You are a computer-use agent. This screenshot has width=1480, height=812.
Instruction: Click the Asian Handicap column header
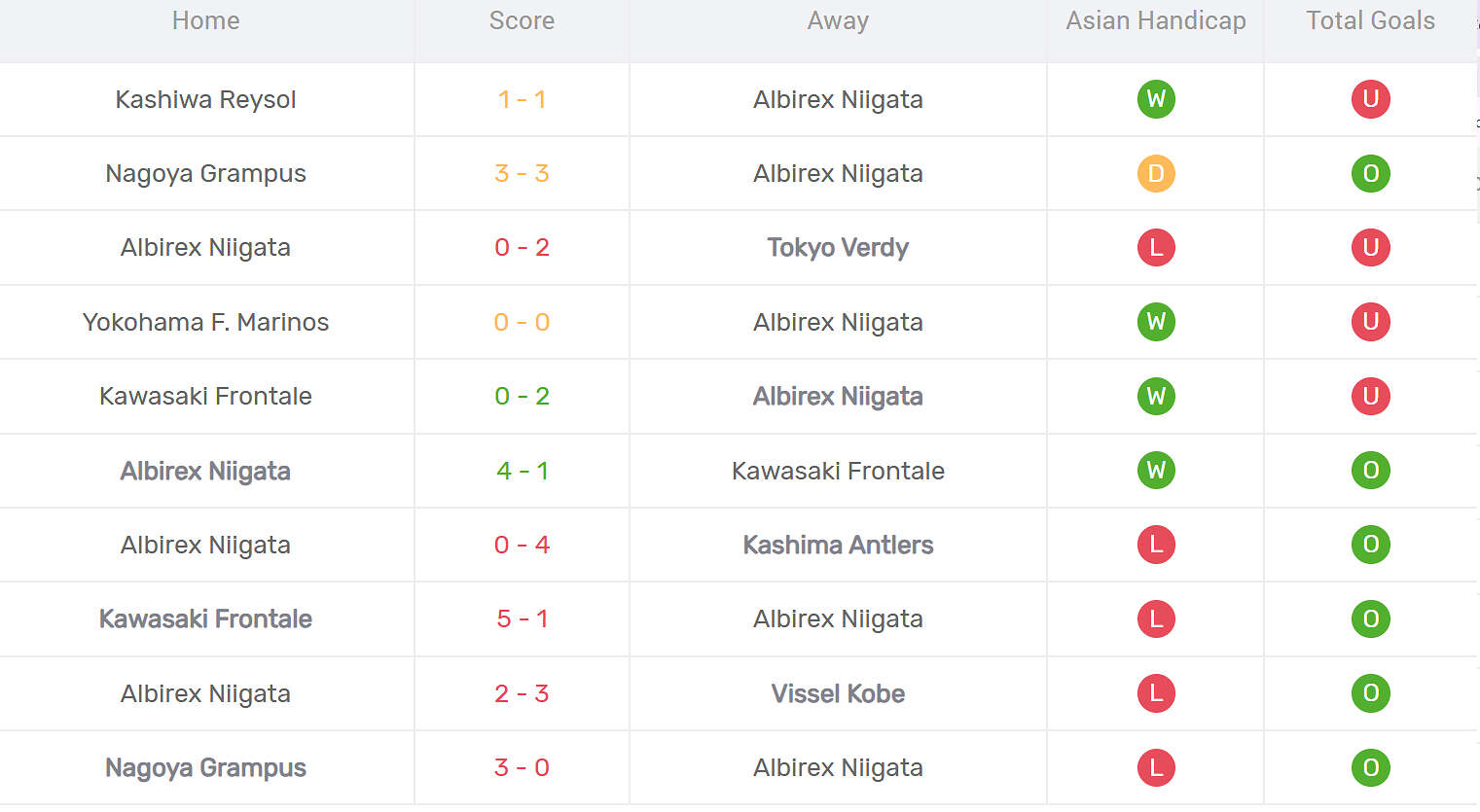tap(1155, 21)
